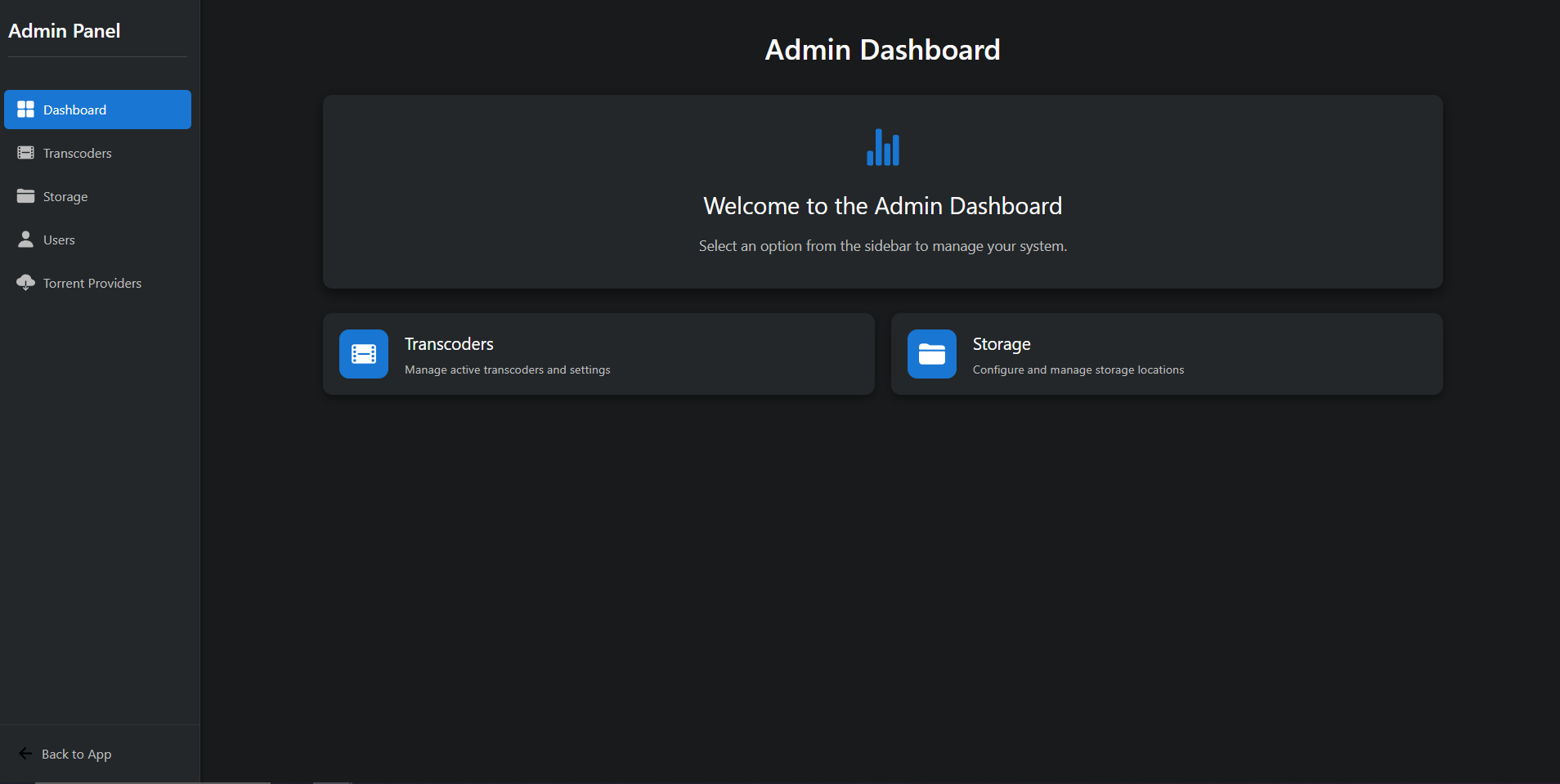Click the cloud icon beside Torrent Providers
The width and height of the screenshot is (1560, 784).
coord(25,283)
